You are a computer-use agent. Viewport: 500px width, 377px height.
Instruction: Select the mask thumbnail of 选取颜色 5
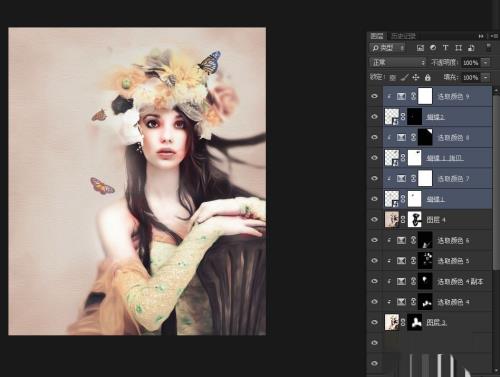tap(425, 261)
